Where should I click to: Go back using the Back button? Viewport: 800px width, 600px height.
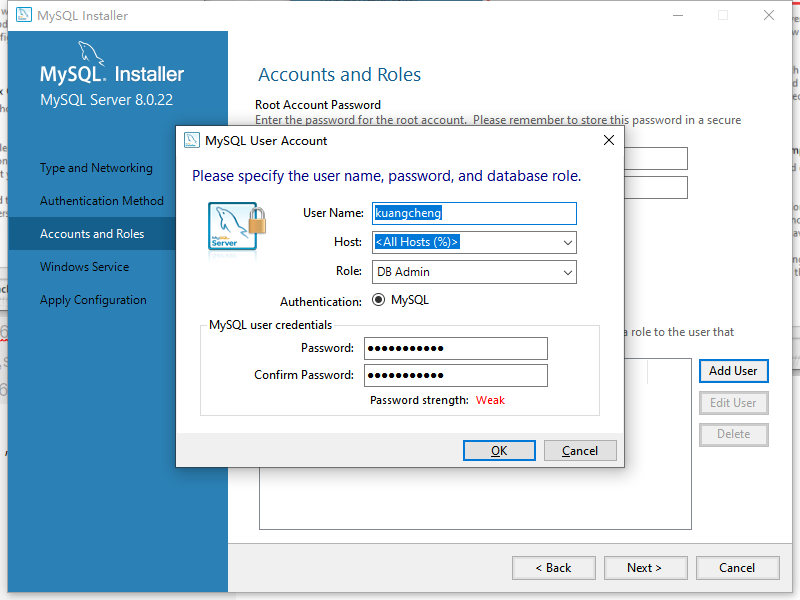click(x=553, y=567)
